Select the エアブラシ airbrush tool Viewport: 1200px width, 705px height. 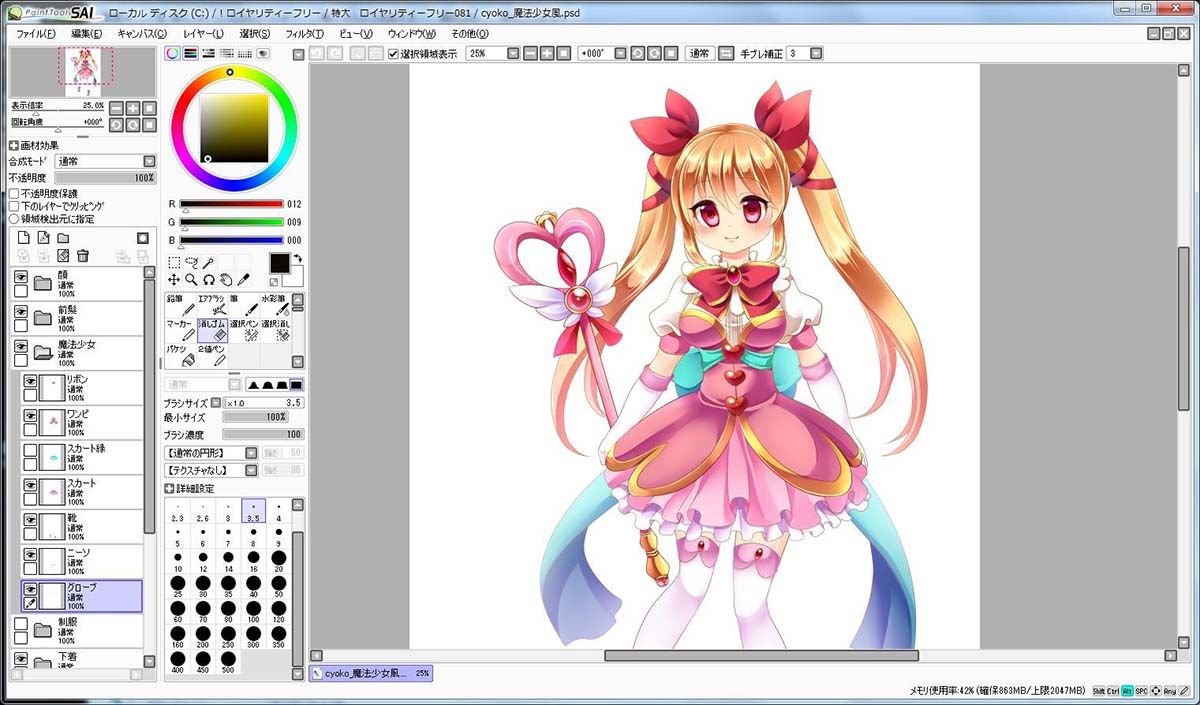212,304
